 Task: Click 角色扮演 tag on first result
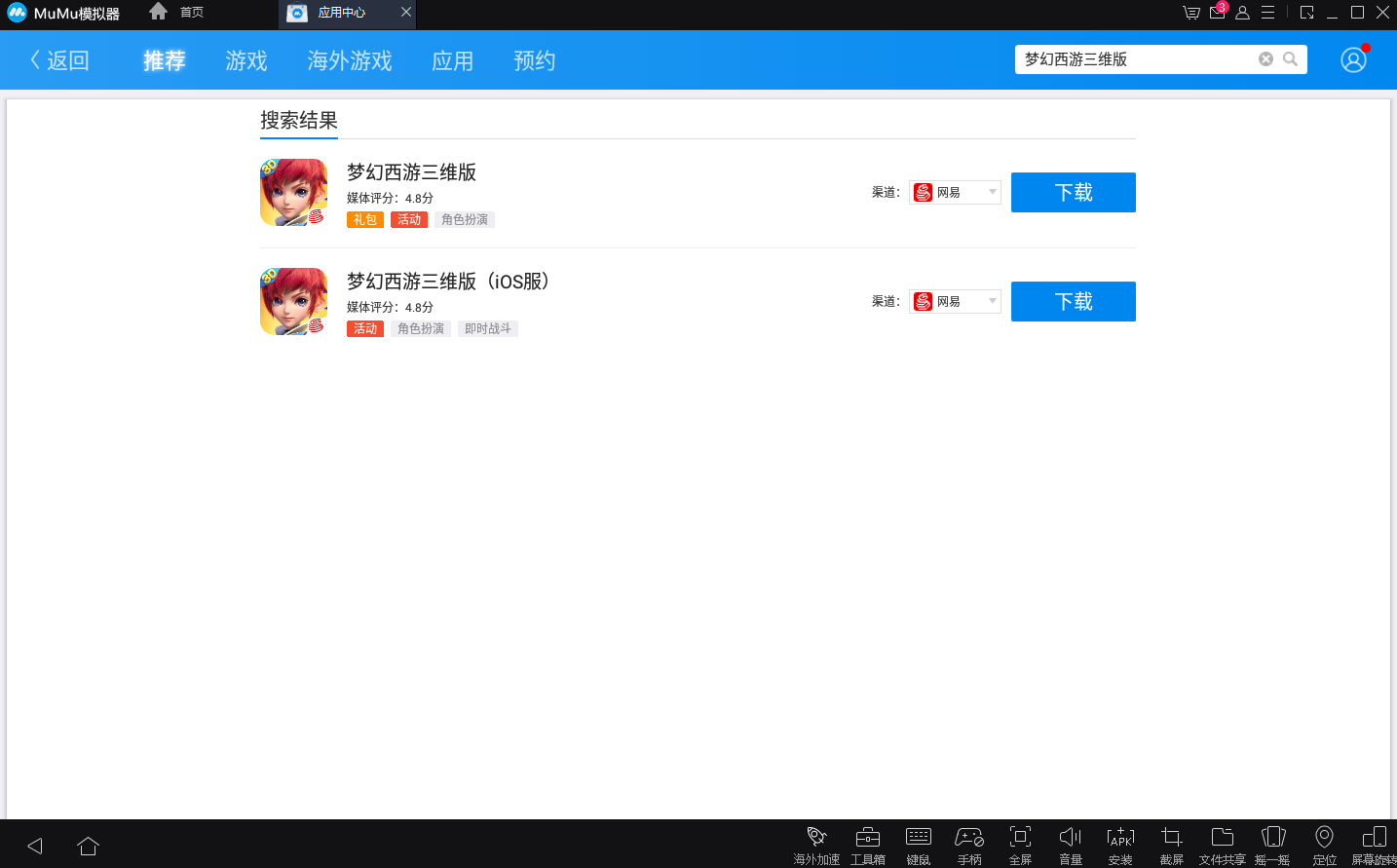pos(465,220)
